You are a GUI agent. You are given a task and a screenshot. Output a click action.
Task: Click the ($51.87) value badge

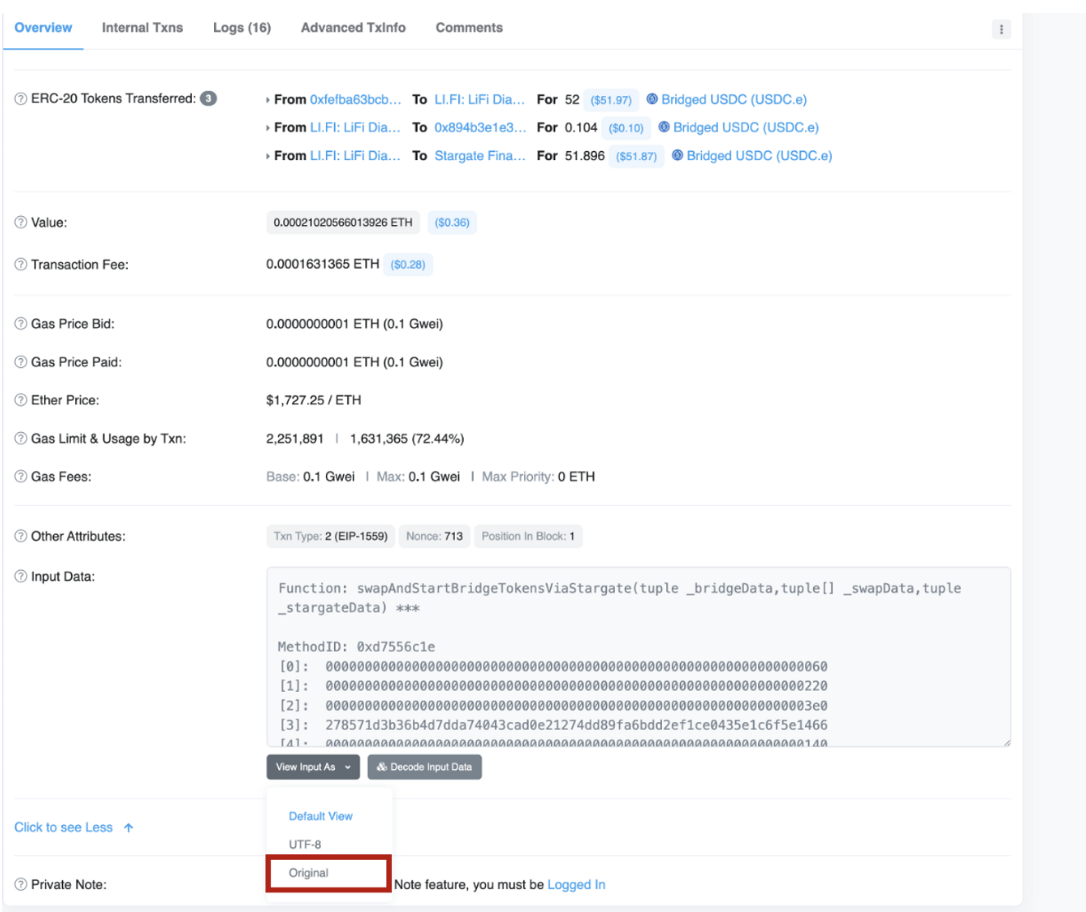[x=636, y=157]
